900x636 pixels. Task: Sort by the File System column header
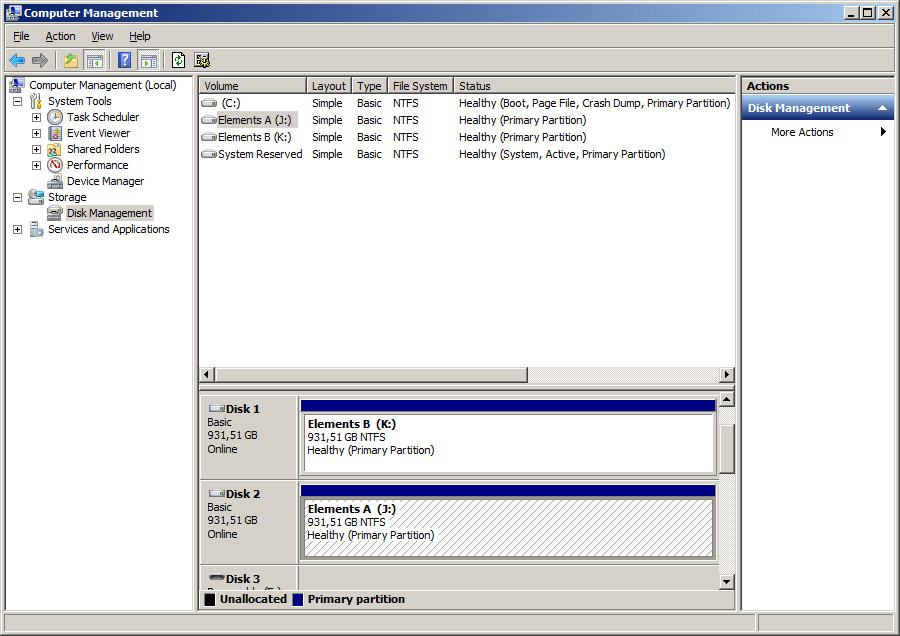point(420,86)
